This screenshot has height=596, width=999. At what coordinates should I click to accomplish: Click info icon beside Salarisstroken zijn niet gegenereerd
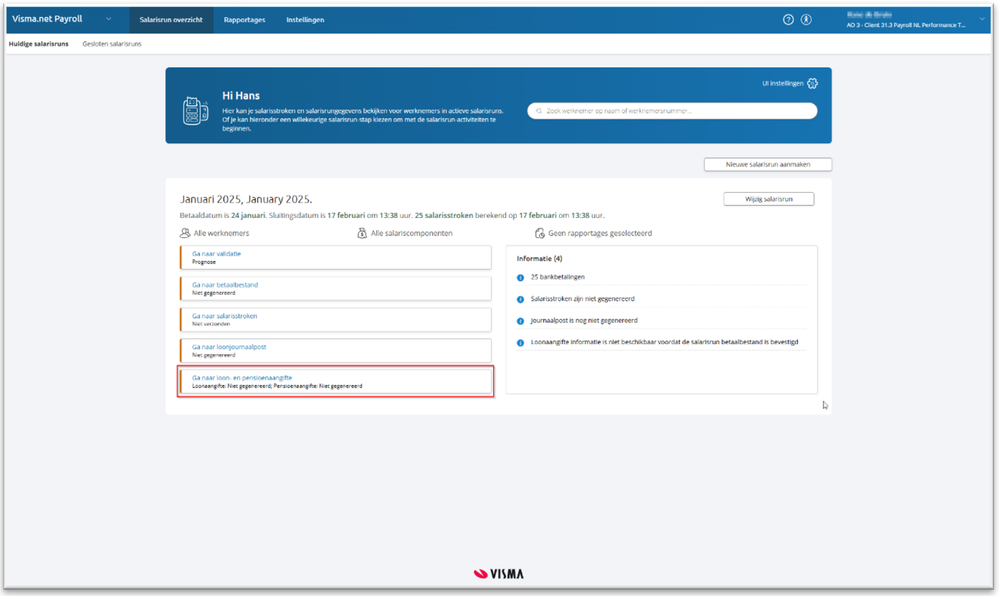coord(520,299)
